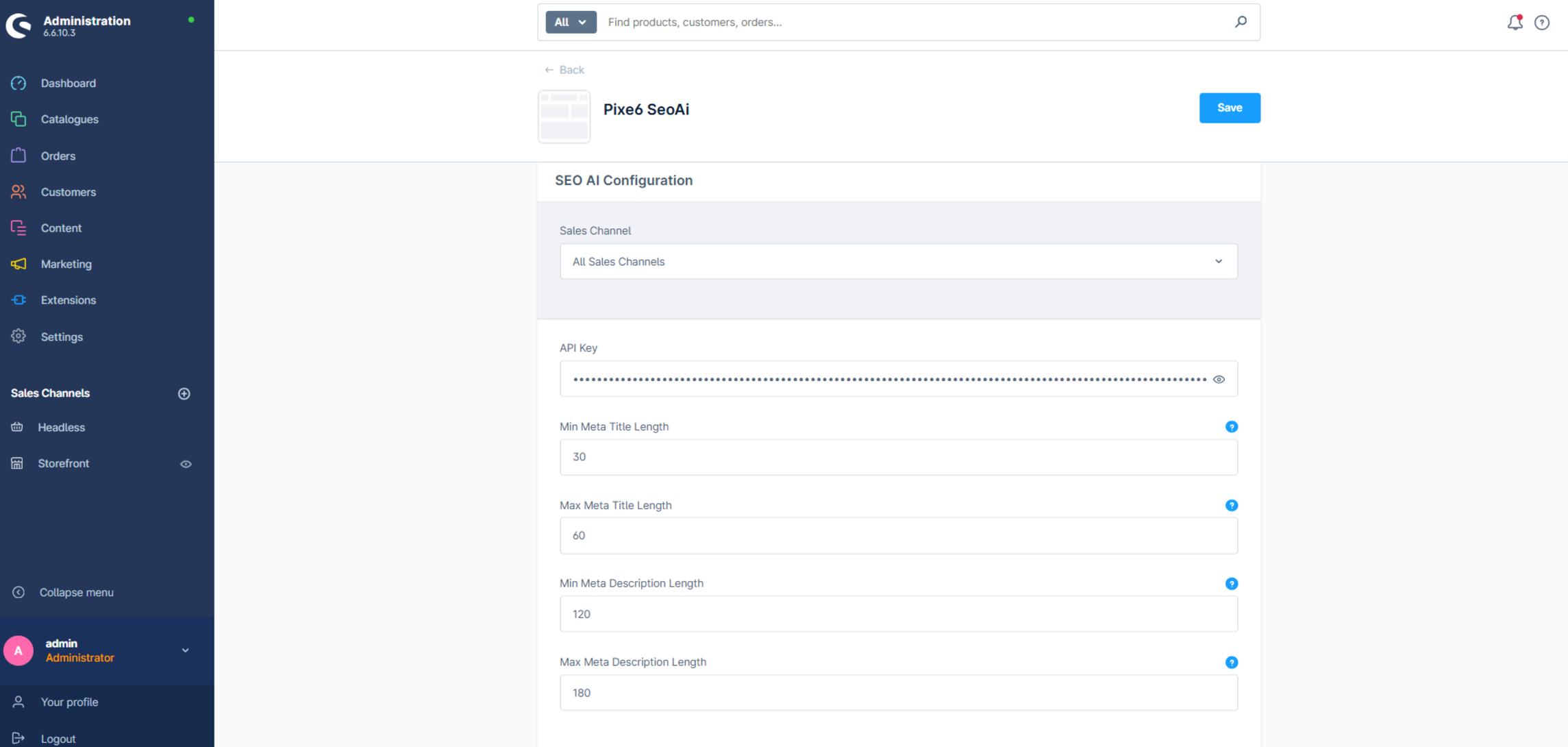Click the Storefront shop icon

tap(17, 463)
